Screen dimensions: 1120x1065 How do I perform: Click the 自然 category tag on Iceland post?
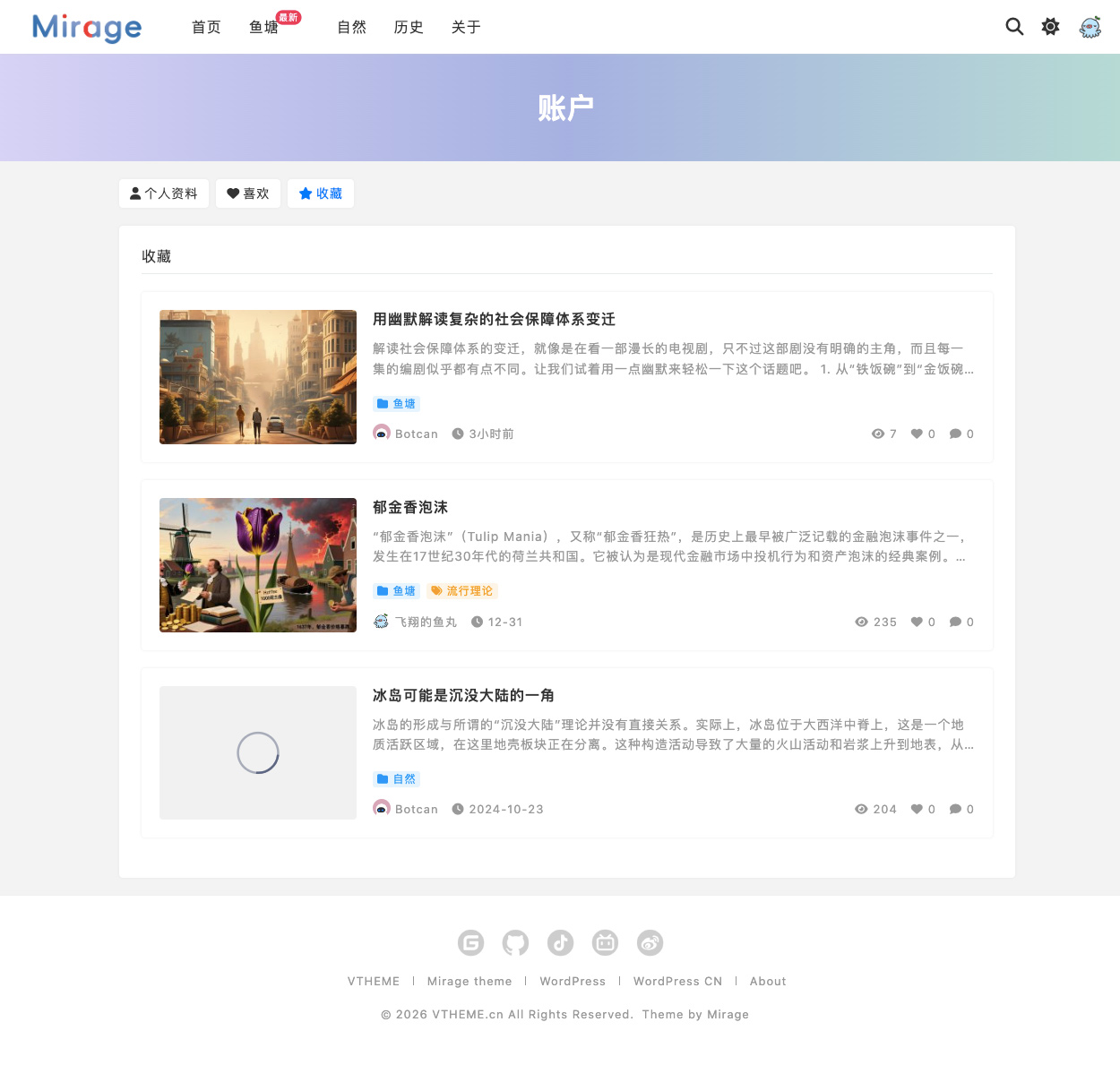coord(397,779)
